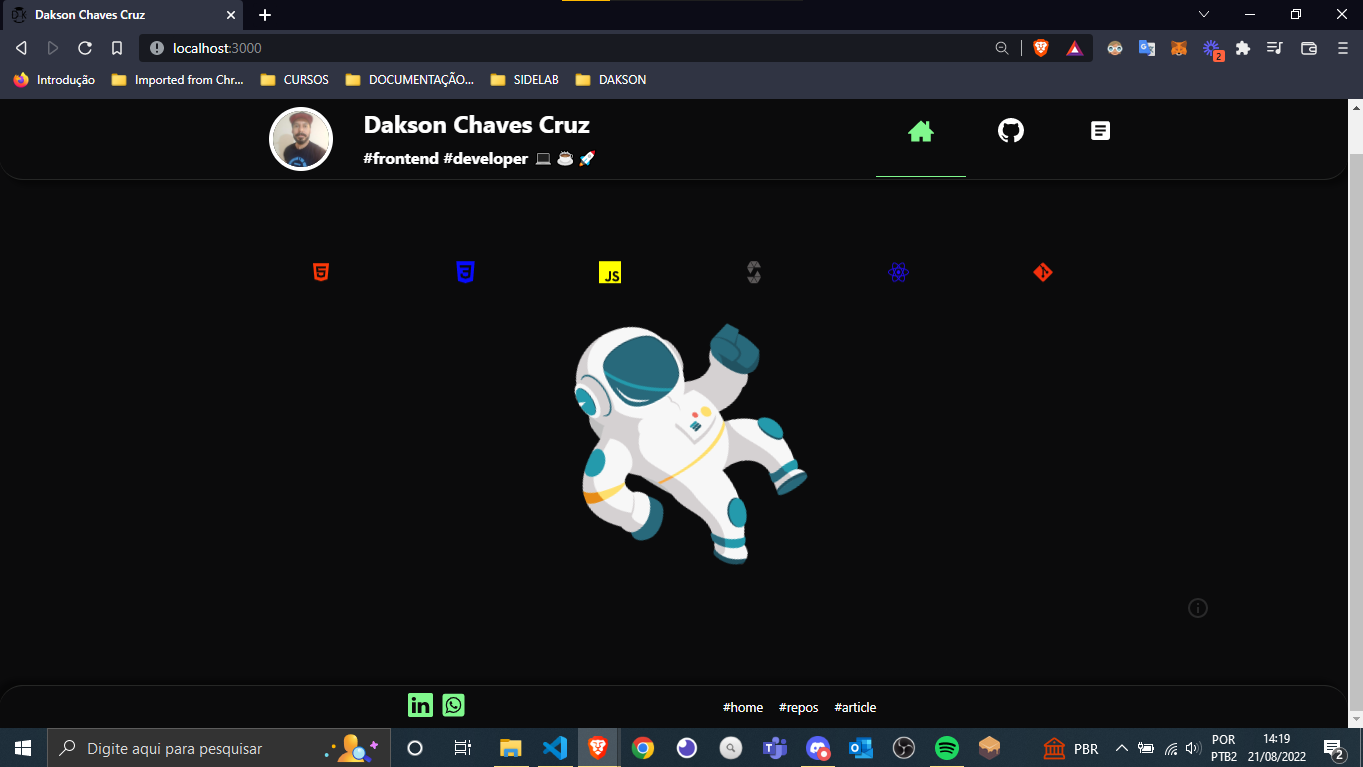Click the gray Webpack skill icon
Viewport: 1363px width, 767px height.
click(x=753, y=271)
